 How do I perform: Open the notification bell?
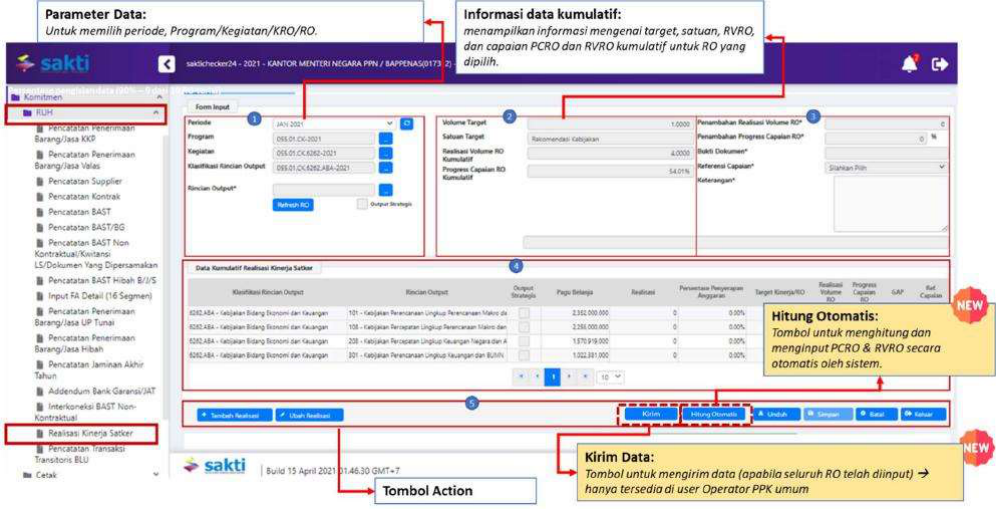coord(910,64)
